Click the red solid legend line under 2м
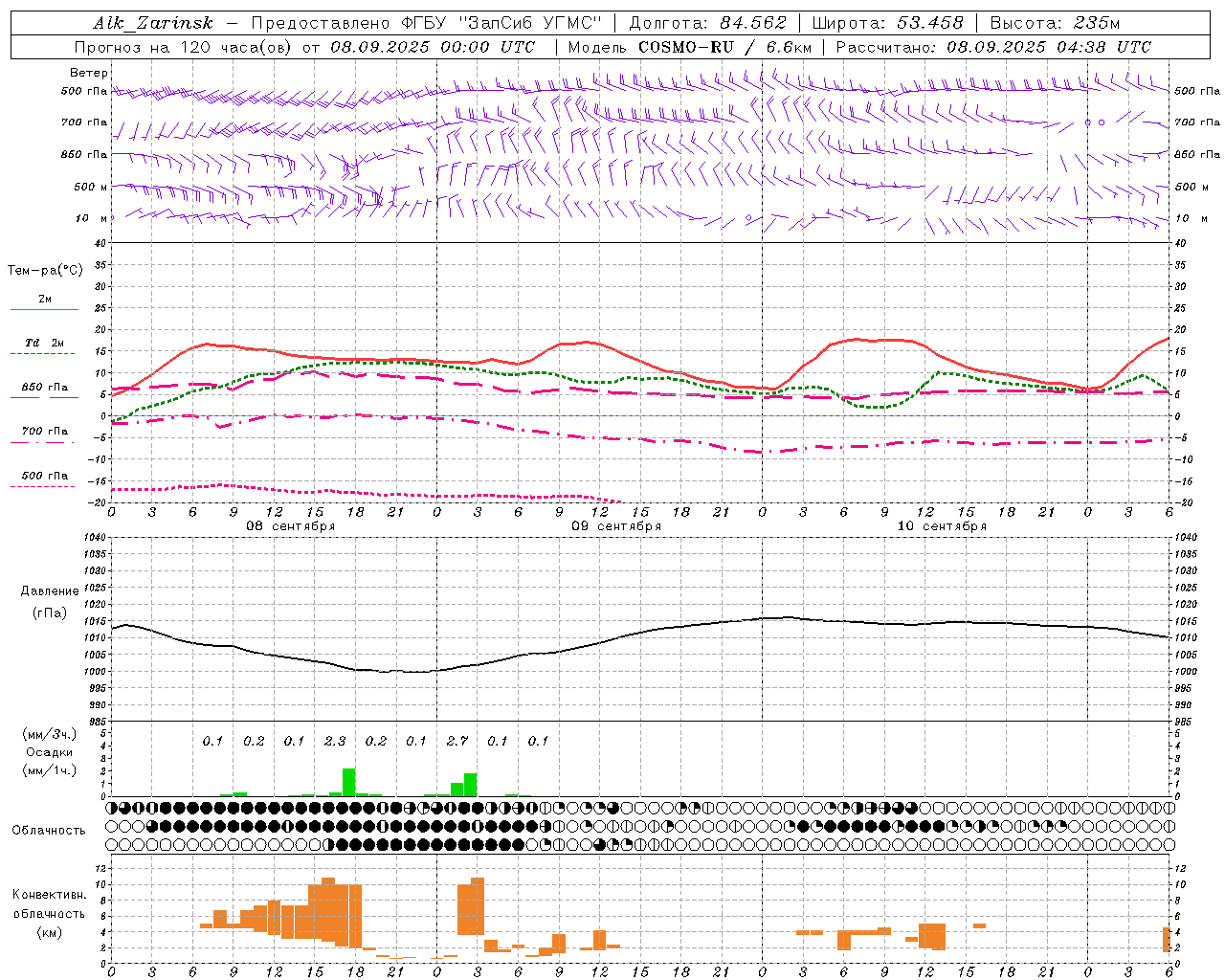 point(45,310)
